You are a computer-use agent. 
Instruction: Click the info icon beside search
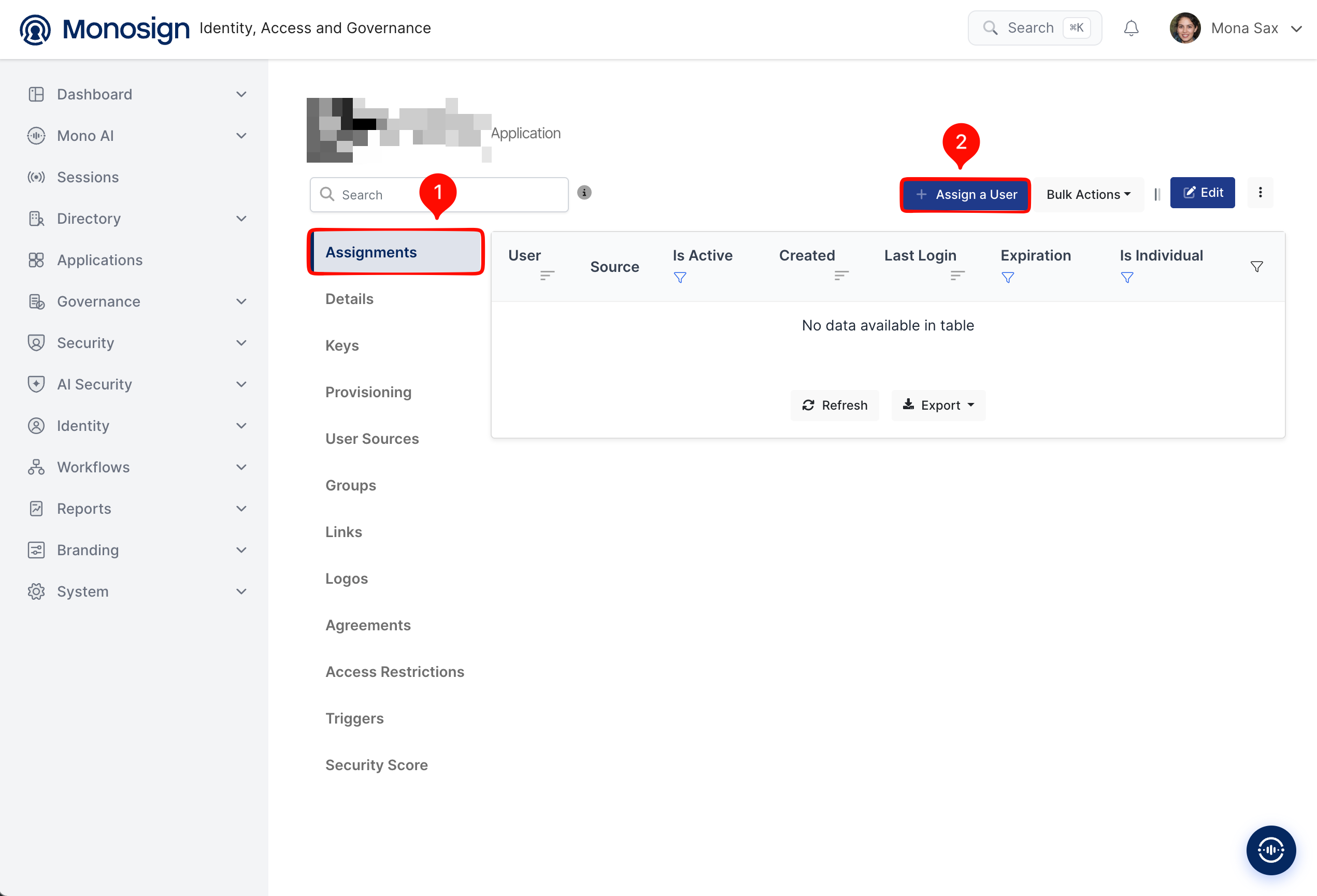584,193
